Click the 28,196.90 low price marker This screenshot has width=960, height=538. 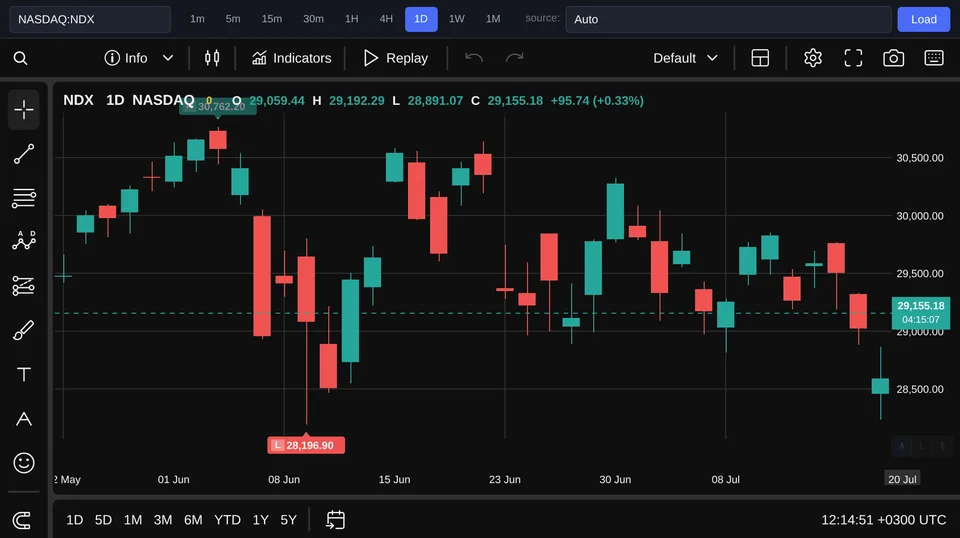point(306,445)
